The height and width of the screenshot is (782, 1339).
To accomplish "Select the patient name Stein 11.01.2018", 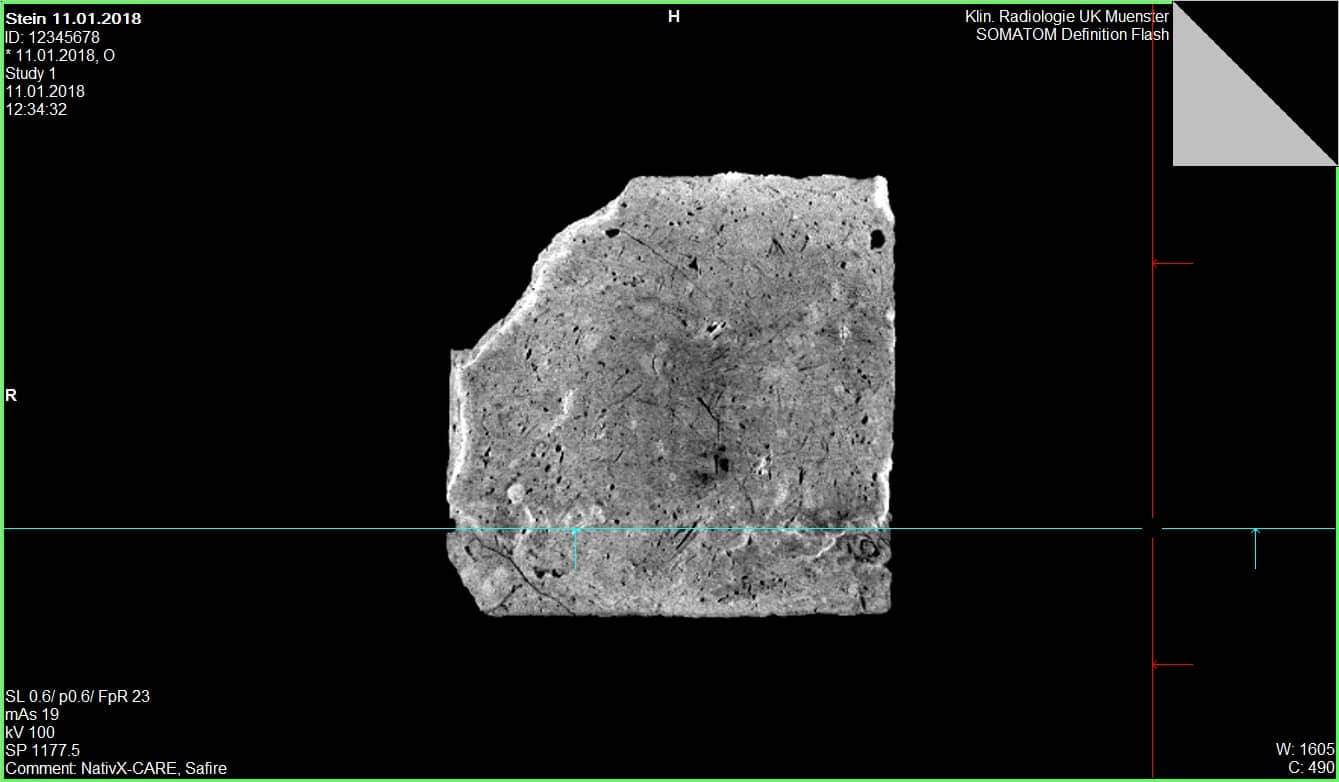I will pos(73,19).
